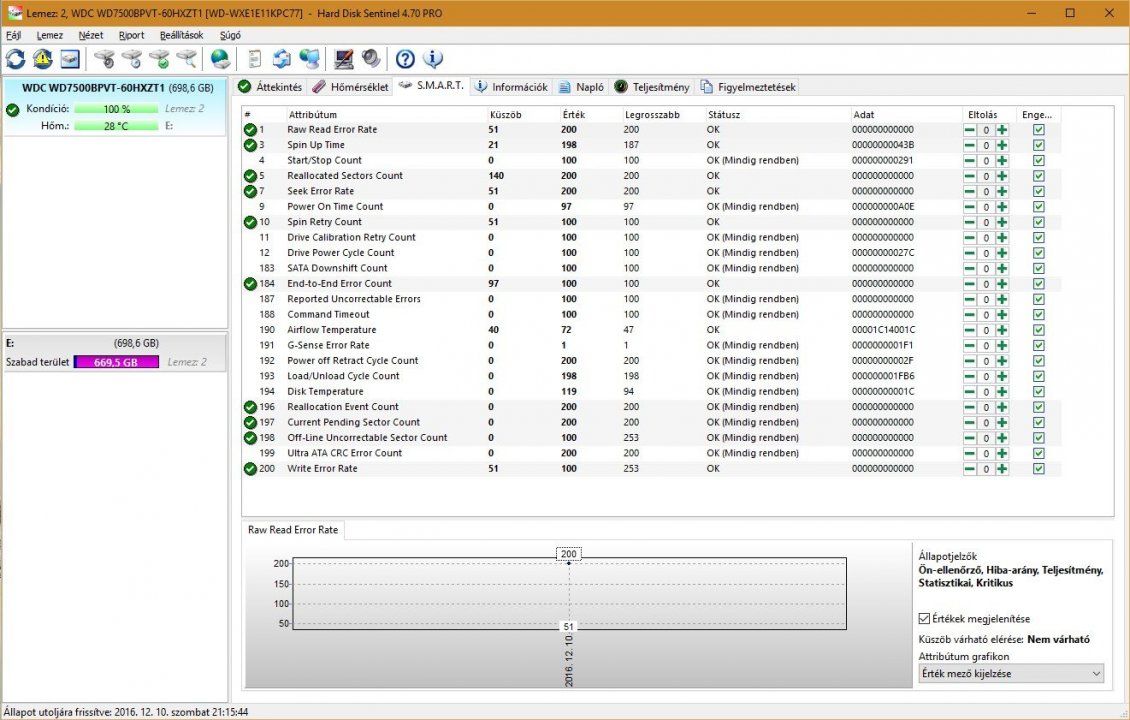This screenshot has width=1130, height=720.
Task: Decrease offset with minus for Seek Error Rate
Action: click(970, 191)
